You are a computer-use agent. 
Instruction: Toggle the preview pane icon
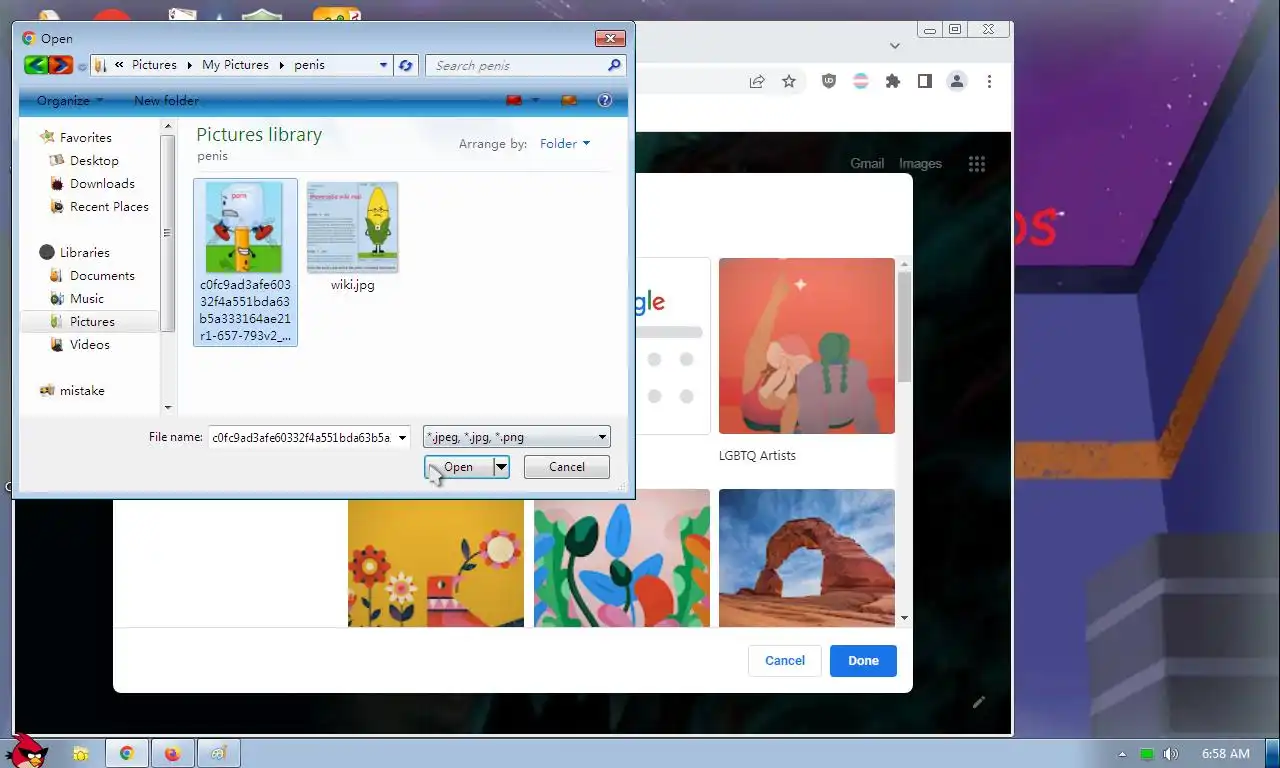tap(569, 100)
